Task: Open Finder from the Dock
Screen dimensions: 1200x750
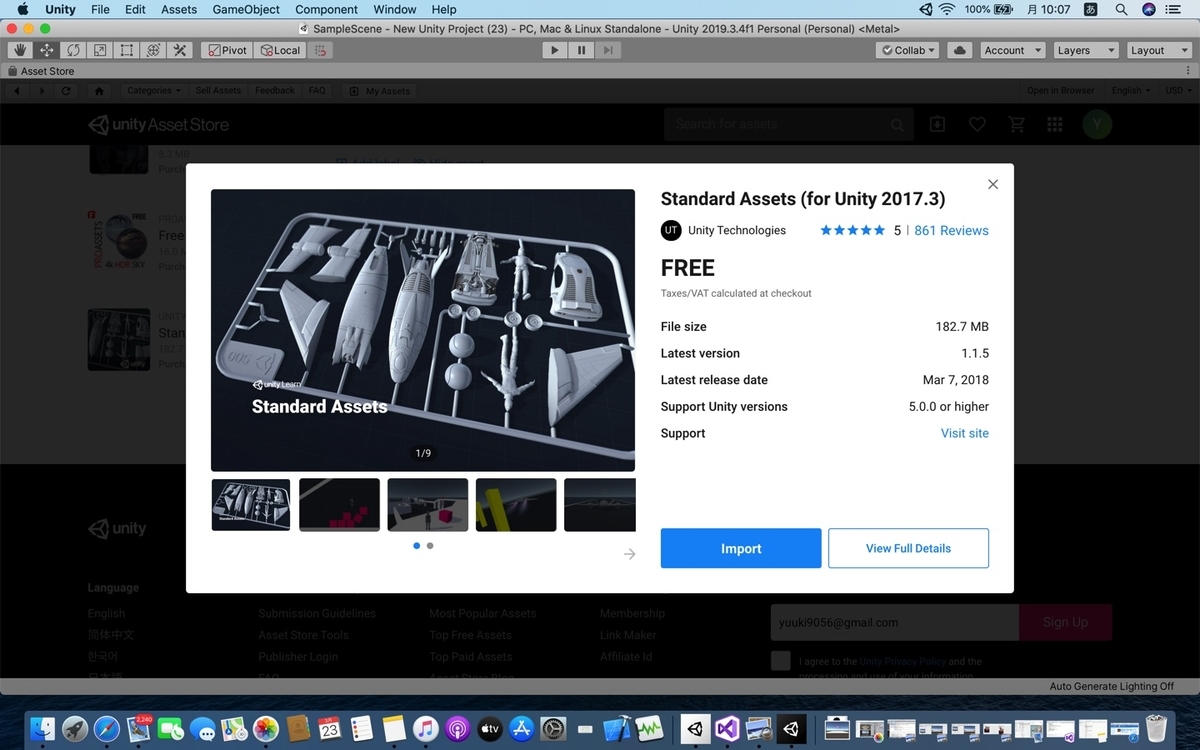Action: (x=42, y=728)
